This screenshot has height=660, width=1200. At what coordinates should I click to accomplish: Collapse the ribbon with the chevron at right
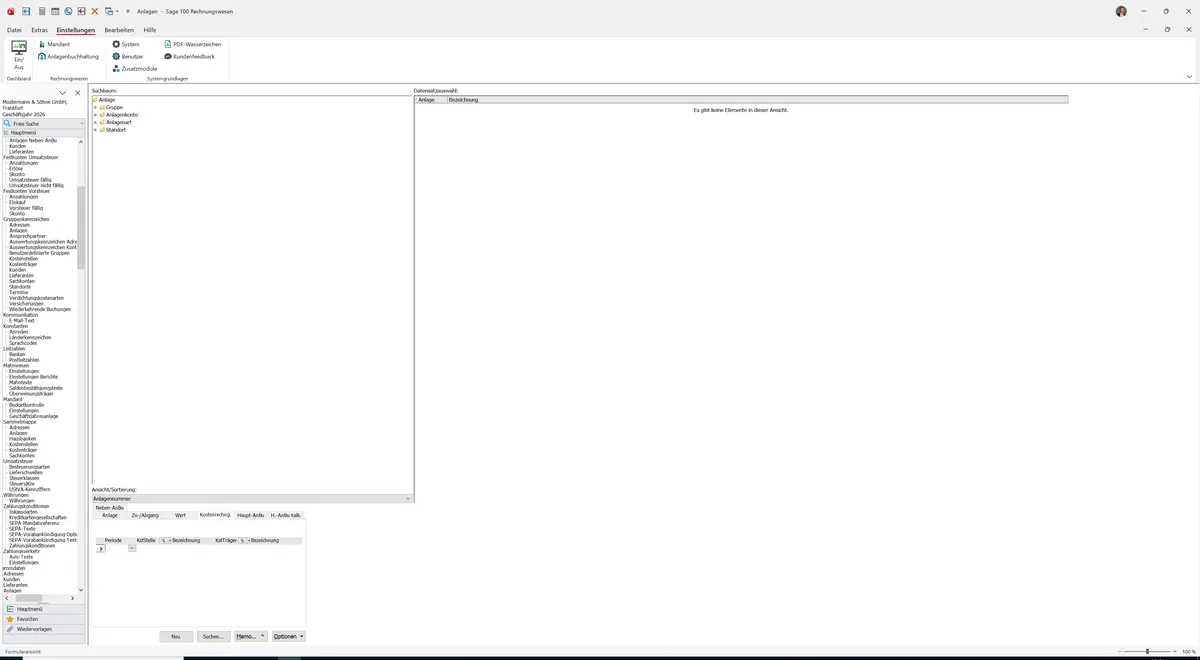coord(1189,76)
